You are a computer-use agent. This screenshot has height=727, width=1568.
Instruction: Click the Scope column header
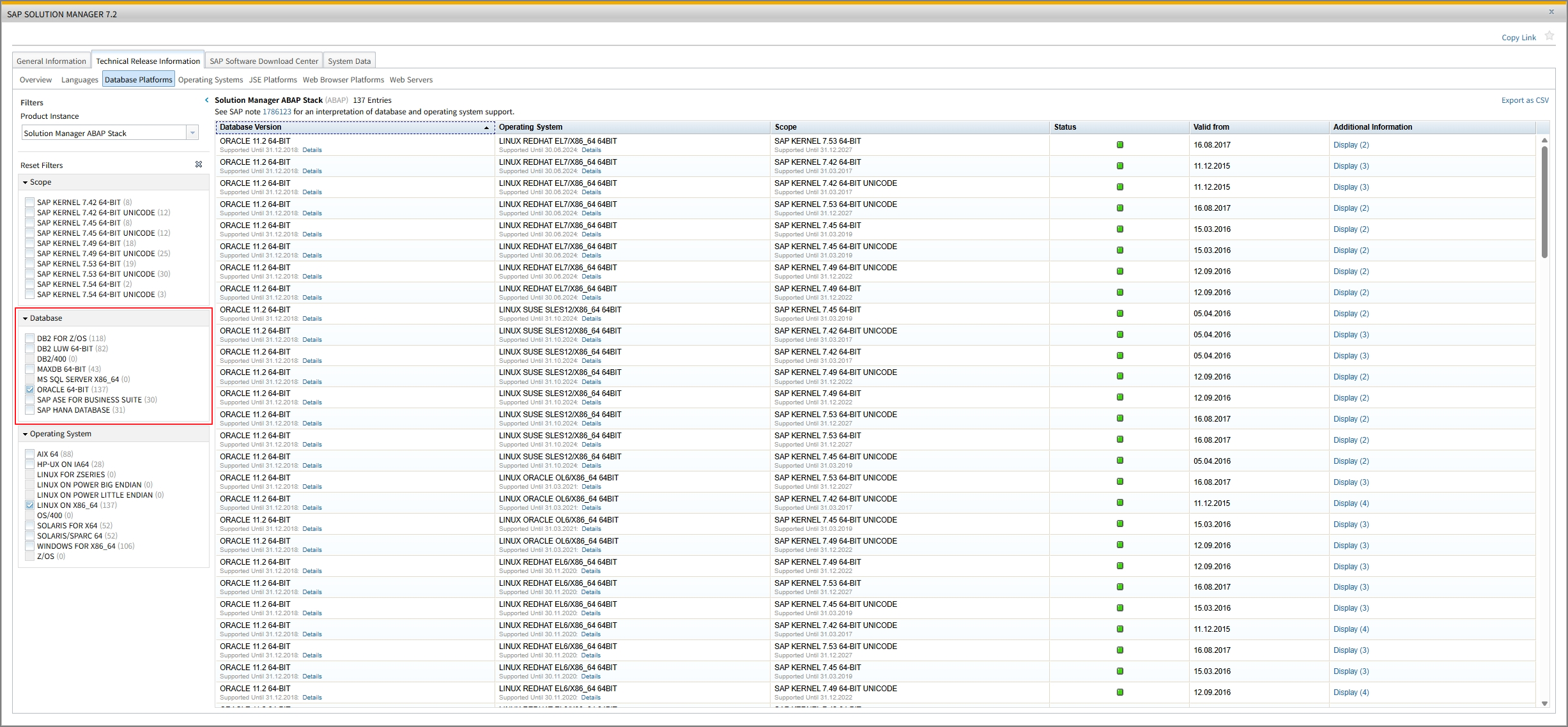pos(909,127)
